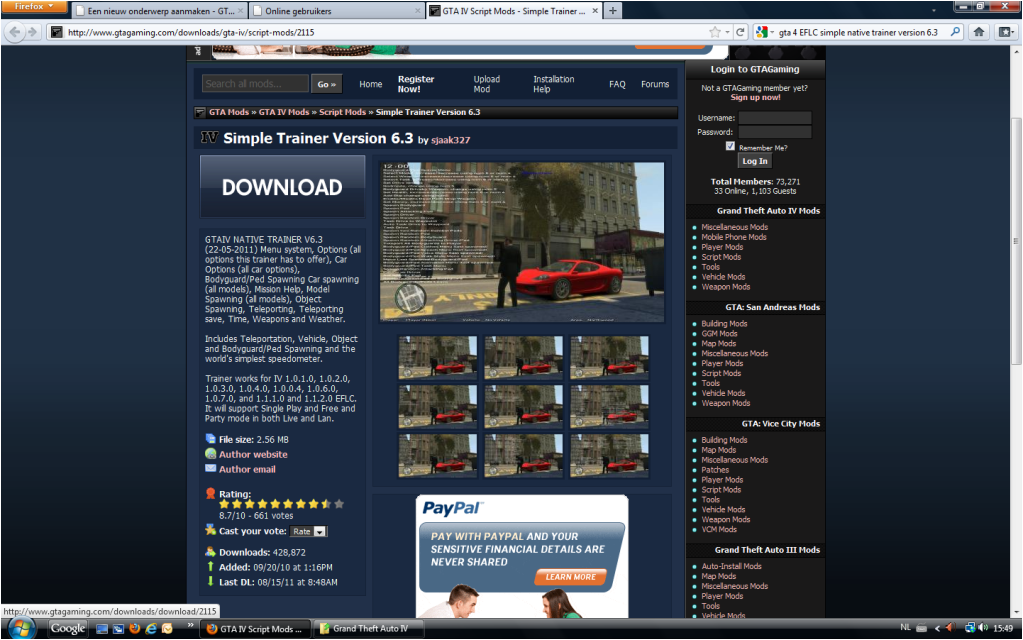Open the FAQ menu item
This screenshot has width=1023, height=640.
(617, 84)
